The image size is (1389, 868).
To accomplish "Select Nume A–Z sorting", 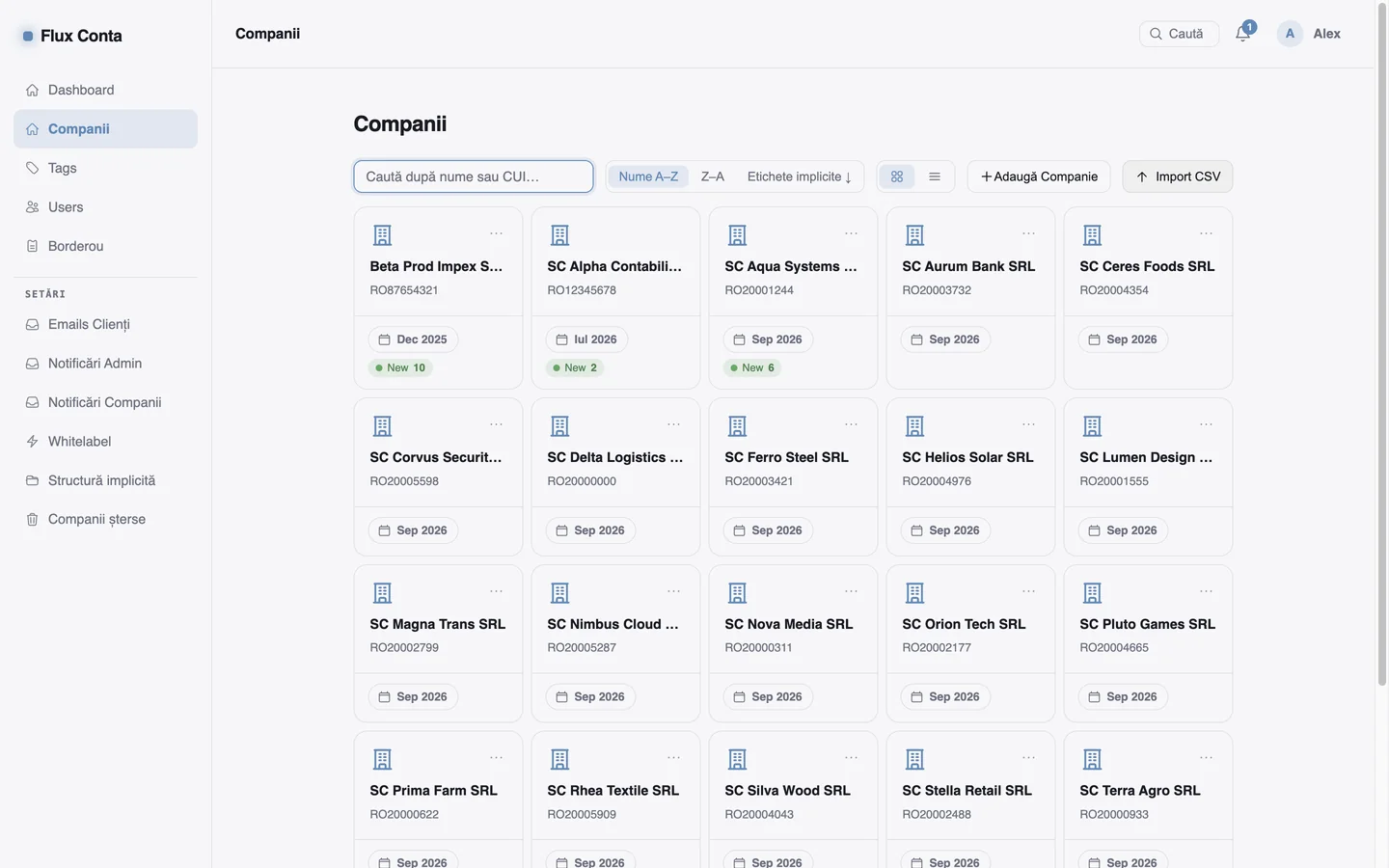I will 648,176.
